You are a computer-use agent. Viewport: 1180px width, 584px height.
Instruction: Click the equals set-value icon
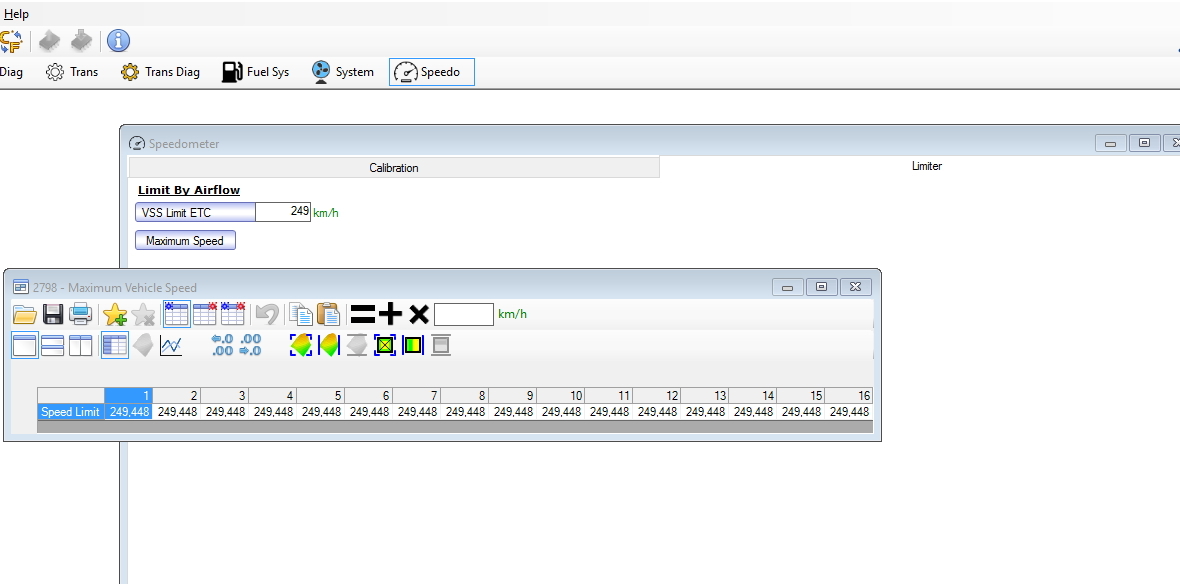(x=363, y=314)
